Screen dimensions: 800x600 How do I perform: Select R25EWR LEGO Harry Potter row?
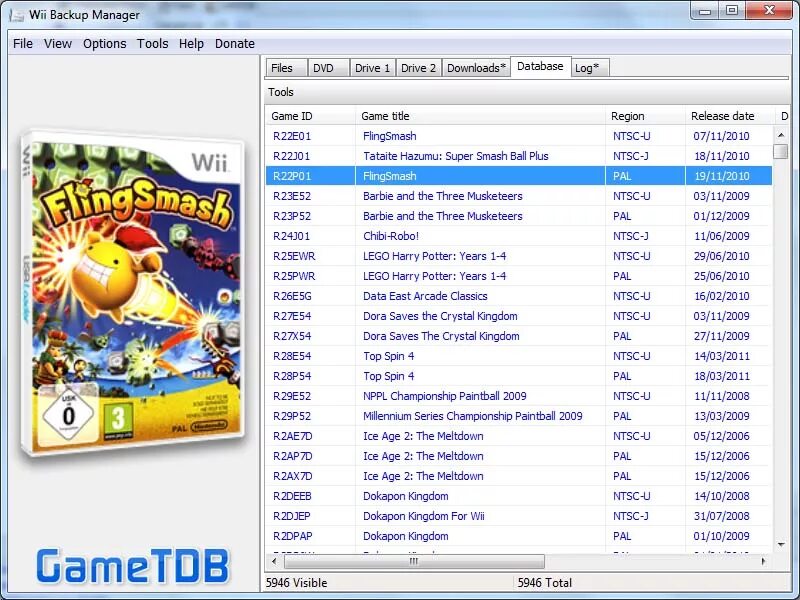(518, 256)
